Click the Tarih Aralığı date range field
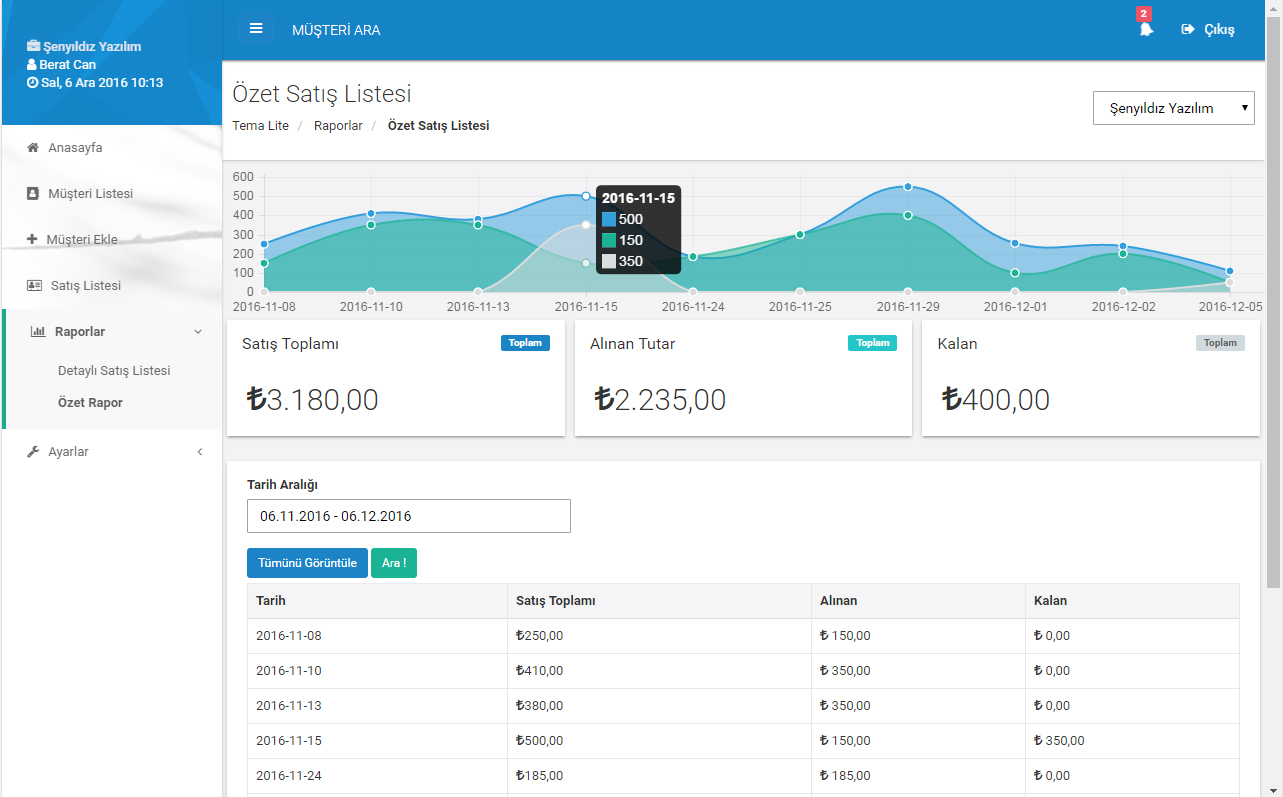1283x797 pixels. 408,516
